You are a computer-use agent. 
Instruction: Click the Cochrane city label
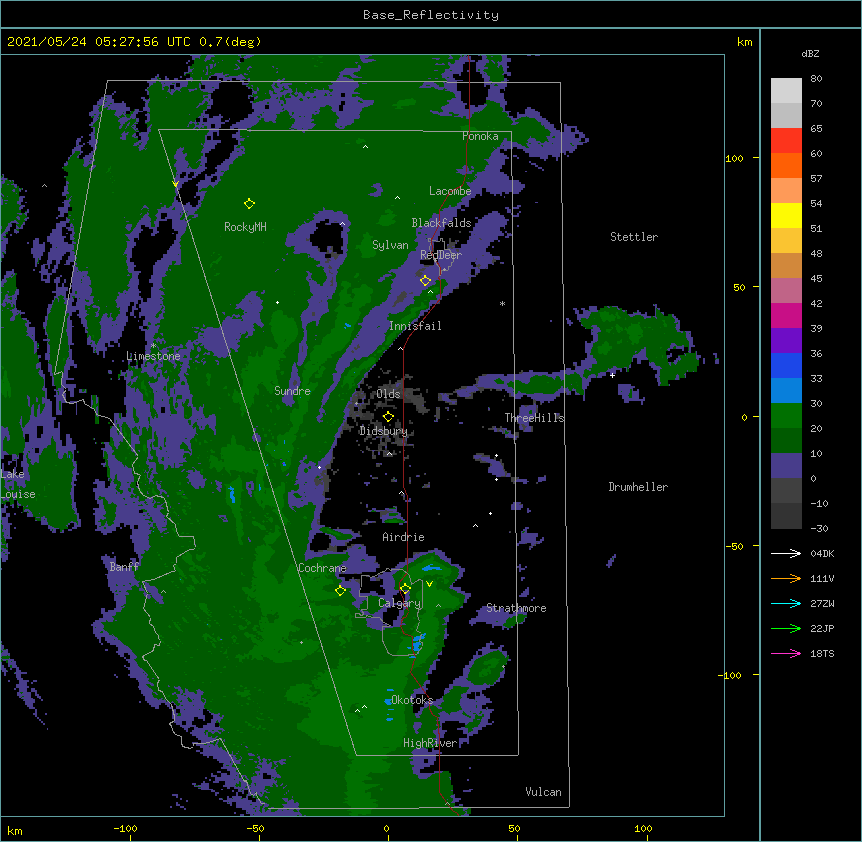pos(322,568)
